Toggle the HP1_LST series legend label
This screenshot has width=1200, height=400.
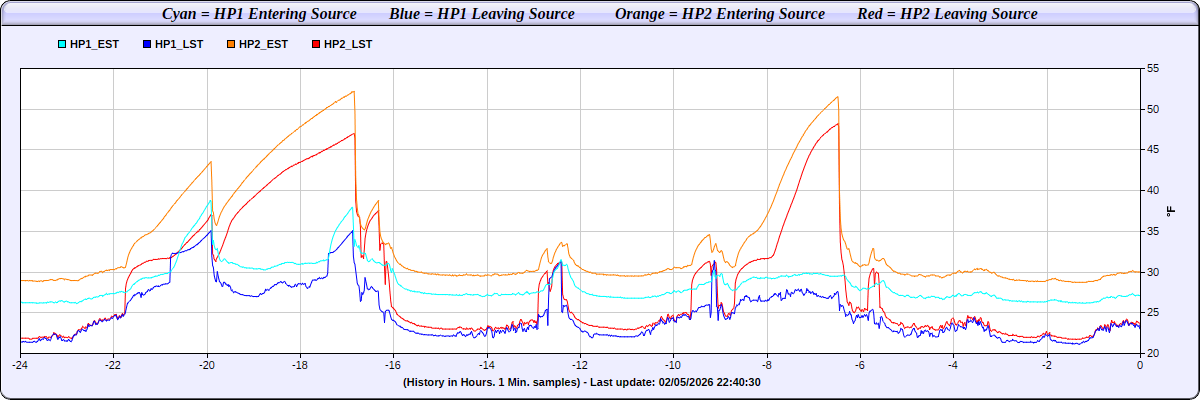(x=179, y=45)
